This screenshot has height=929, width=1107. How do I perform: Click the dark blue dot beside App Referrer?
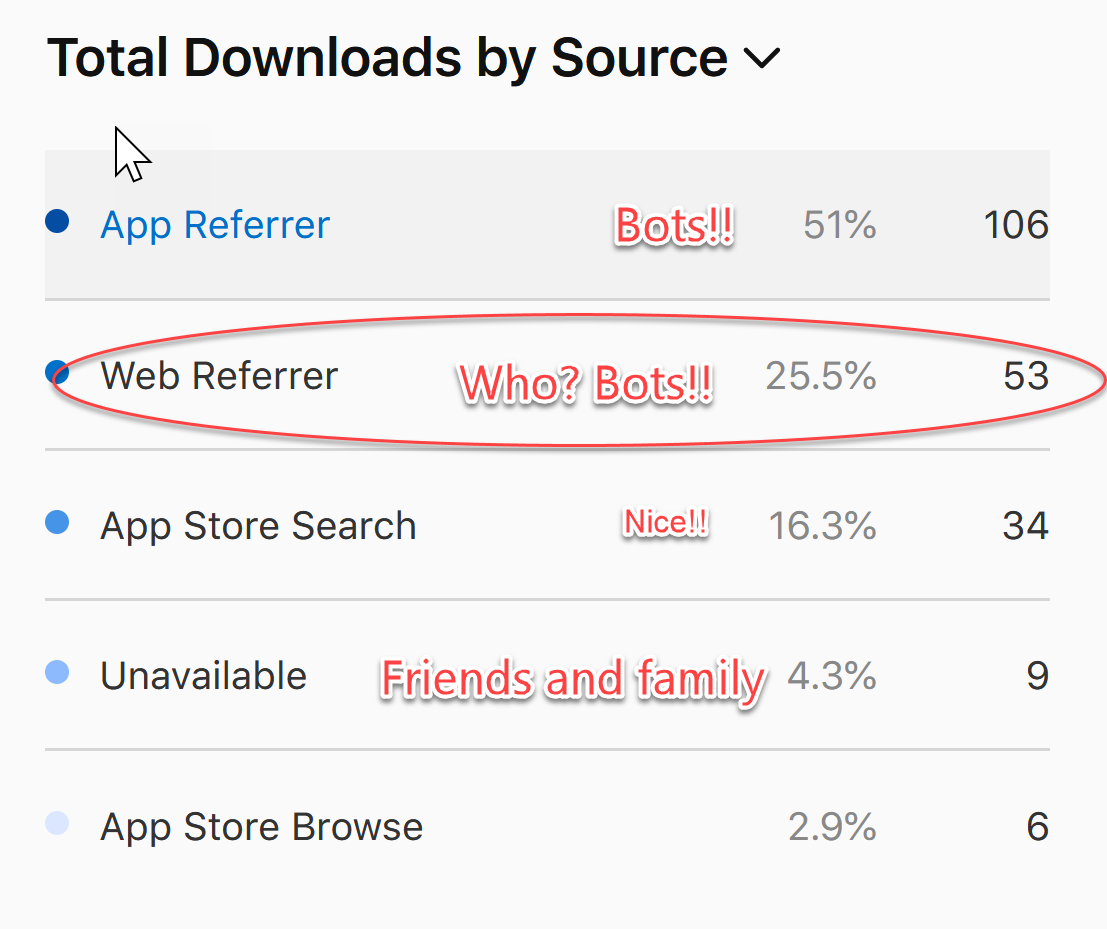(x=58, y=222)
